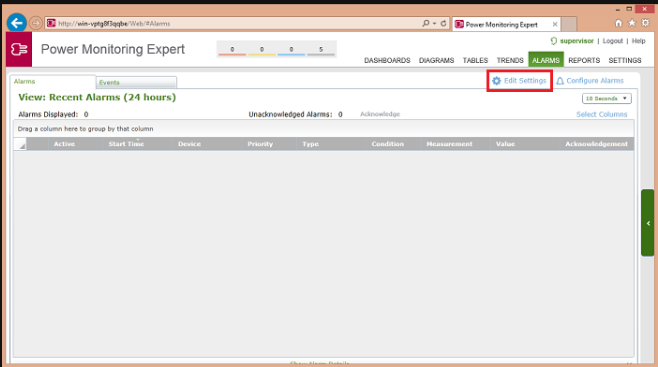Screen dimensions: 658x367
Task: Click the 'Alarms Displayed:' label
Action: 48,114
